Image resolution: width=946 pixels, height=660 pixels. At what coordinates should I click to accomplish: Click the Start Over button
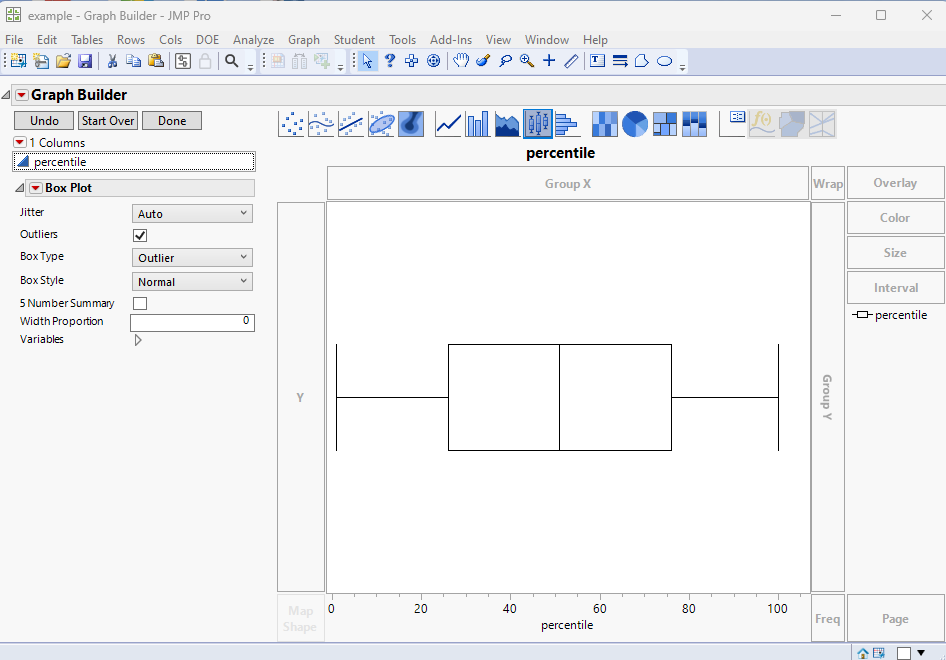click(x=108, y=121)
